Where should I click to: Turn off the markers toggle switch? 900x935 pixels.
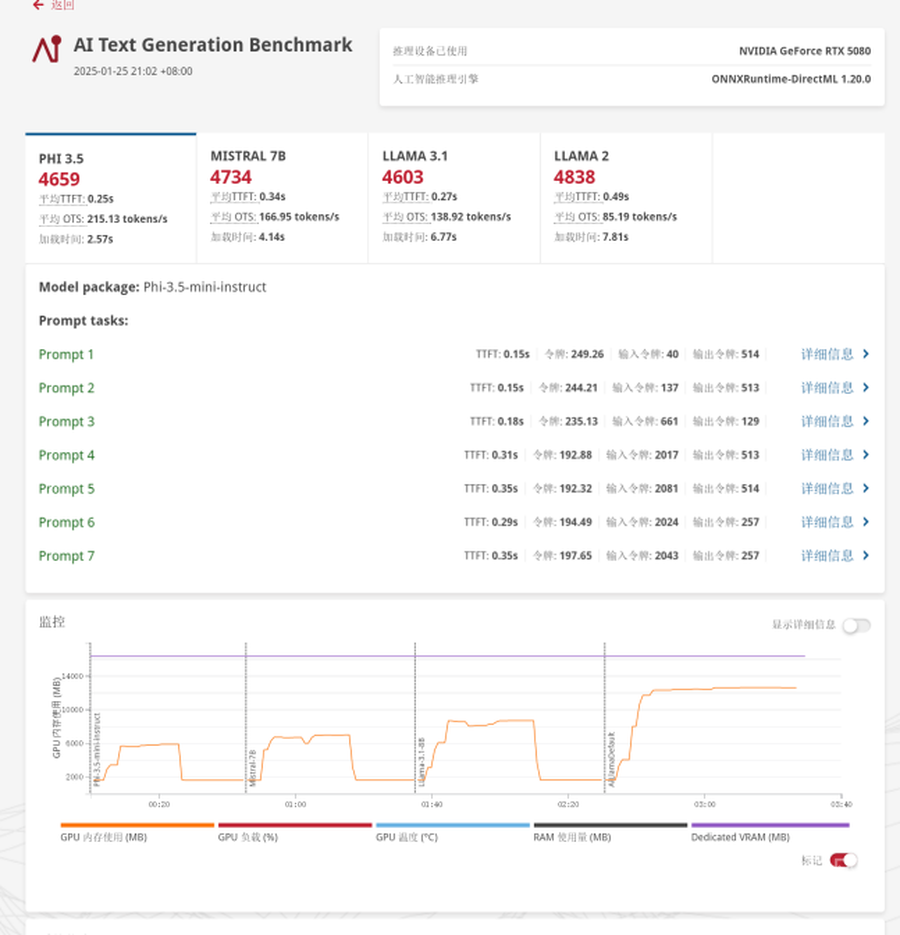(x=844, y=860)
